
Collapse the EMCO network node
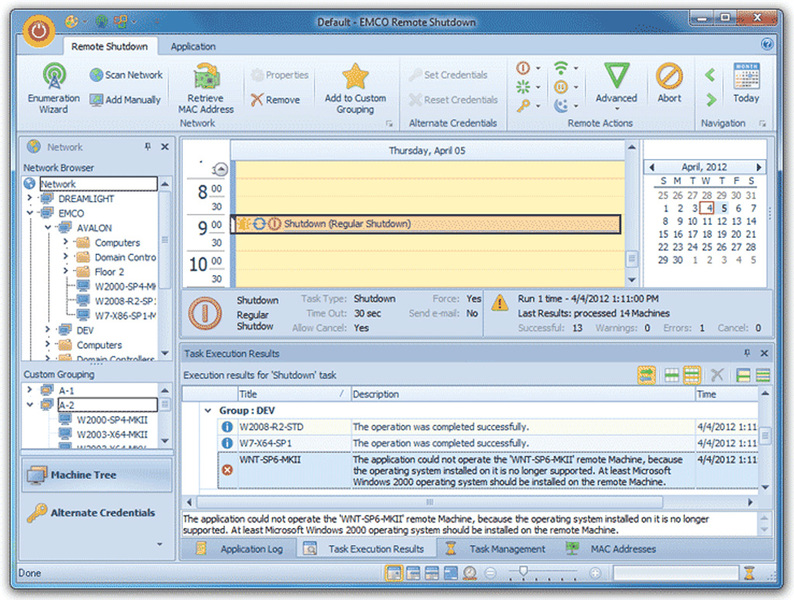point(29,213)
